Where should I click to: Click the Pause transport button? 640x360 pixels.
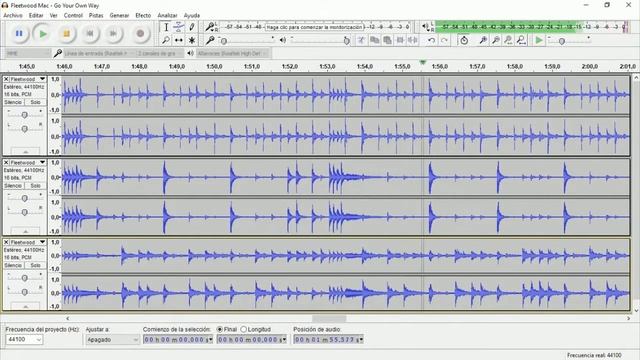coord(19,33)
